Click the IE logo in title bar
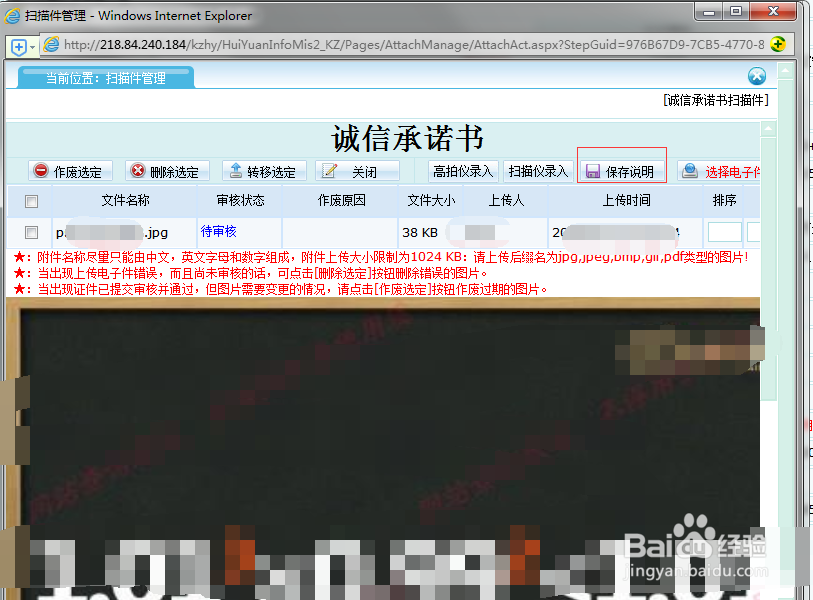Image resolution: width=813 pixels, height=600 pixels. (x=12, y=16)
